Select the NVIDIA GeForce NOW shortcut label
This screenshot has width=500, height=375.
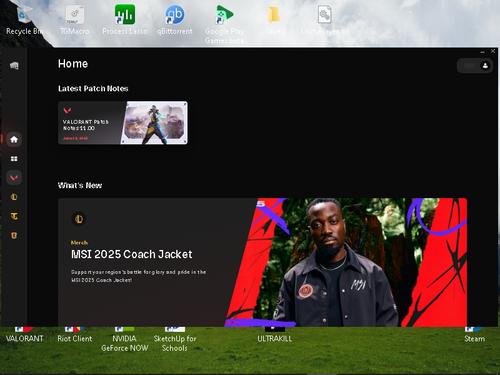click(125, 343)
